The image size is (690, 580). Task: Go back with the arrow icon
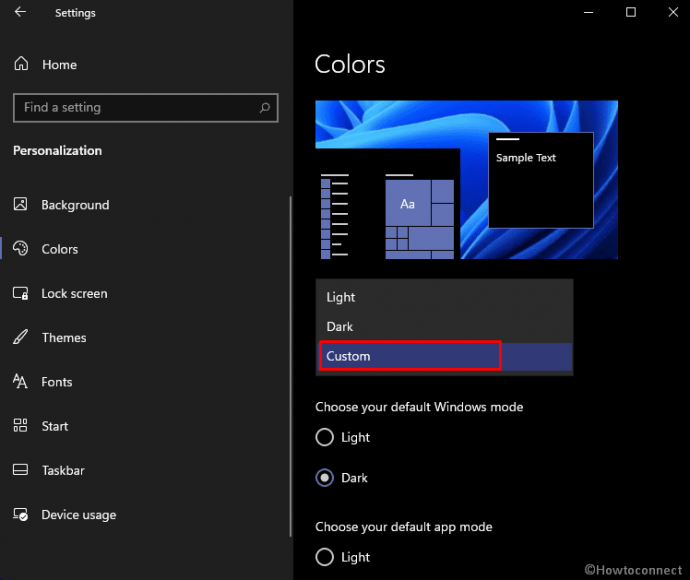20,12
